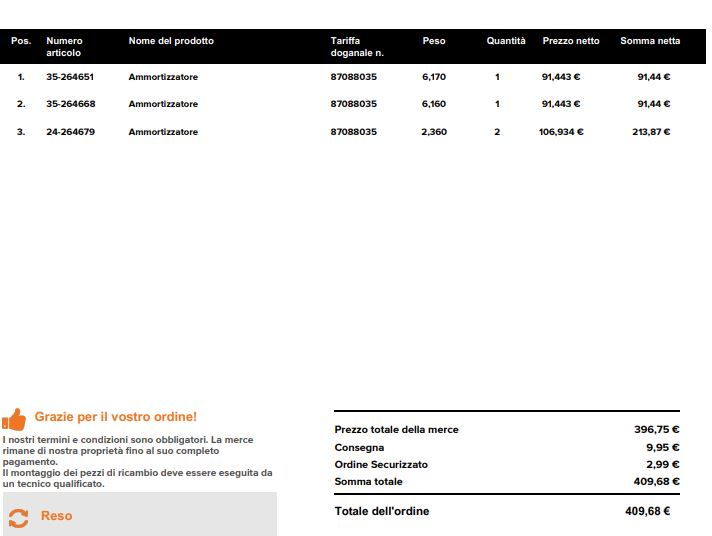Select weight value 6,160
The width and height of the screenshot is (712, 536).
point(434,104)
